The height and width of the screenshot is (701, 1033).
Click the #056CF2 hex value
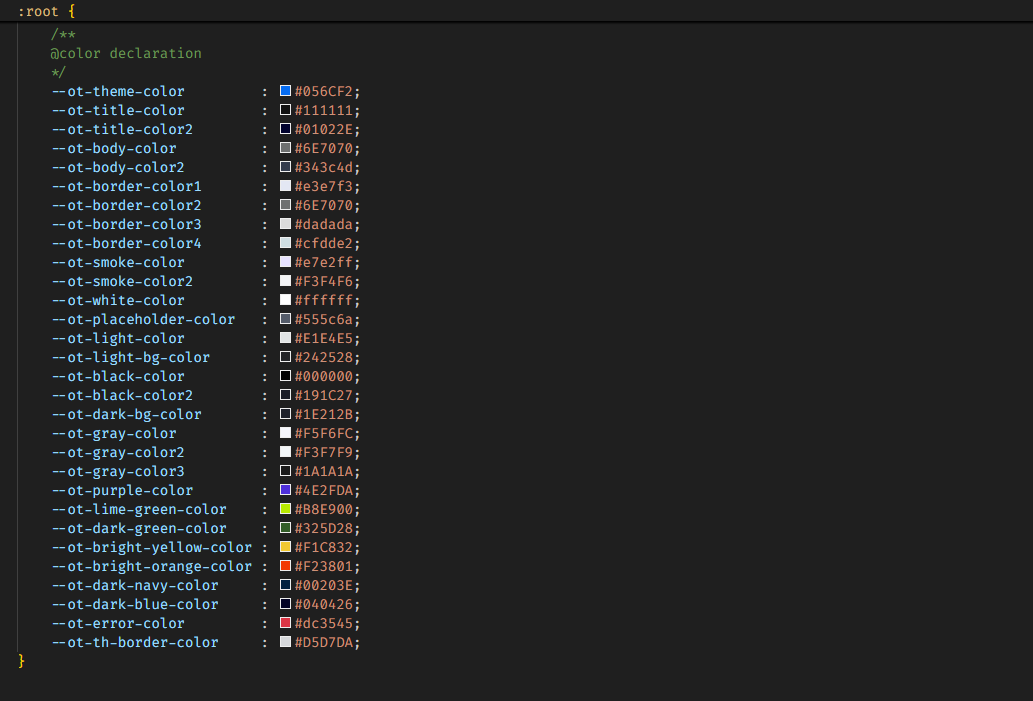[x=325, y=91]
